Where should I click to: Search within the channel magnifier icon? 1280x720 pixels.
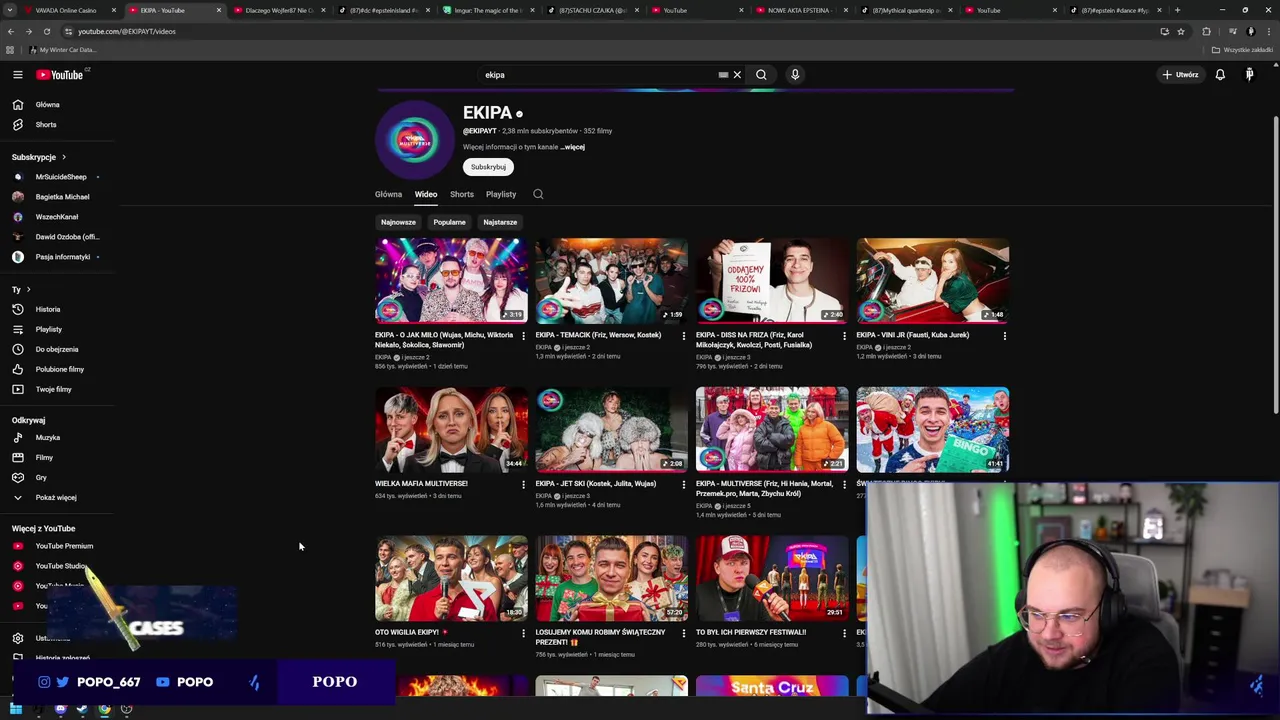[x=538, y=194]
